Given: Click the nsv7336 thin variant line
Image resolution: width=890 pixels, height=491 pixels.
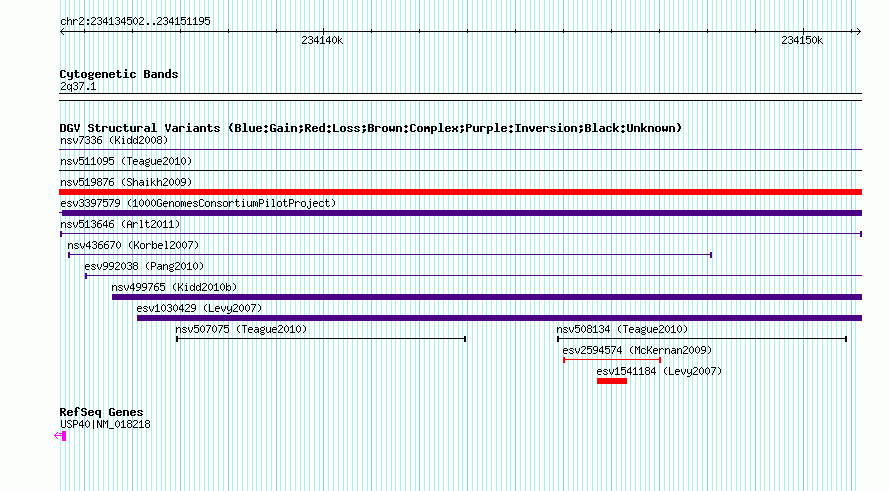Looking at the screenshot, I should (x=460, y=150).
